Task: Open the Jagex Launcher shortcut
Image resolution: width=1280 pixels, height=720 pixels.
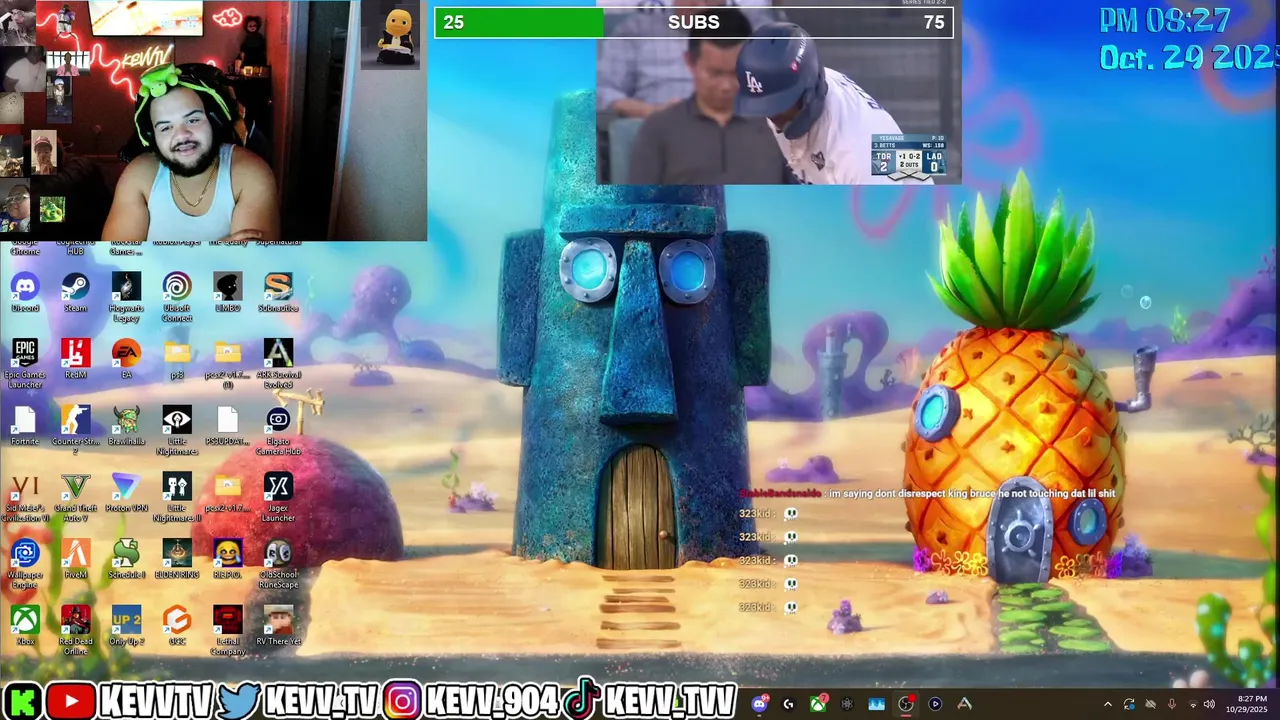Action: point(278,498)
